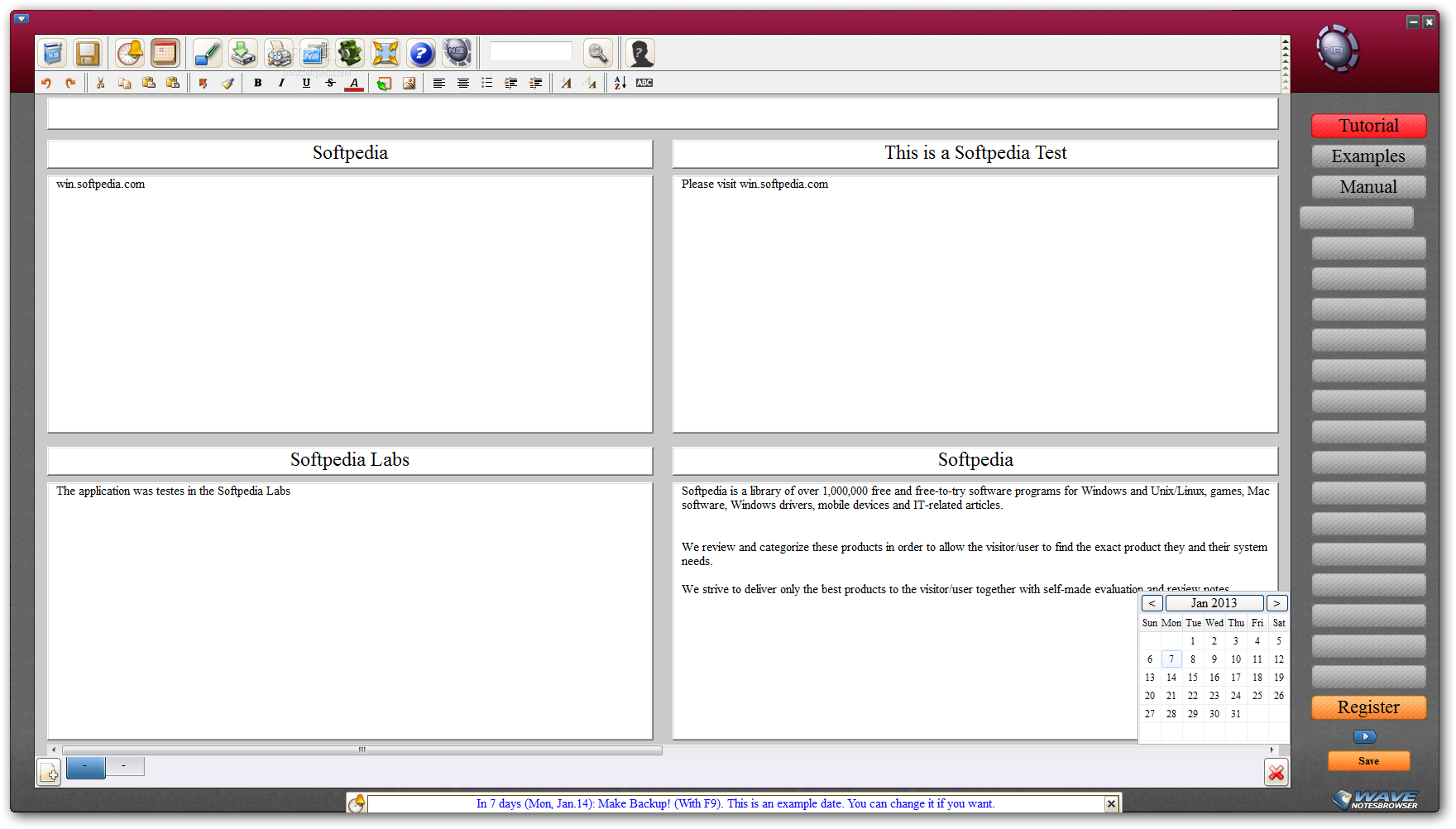Run the ABC spell check
Image resolution: width=1456 pixels, height=829 pixels.
pos(644,83)
